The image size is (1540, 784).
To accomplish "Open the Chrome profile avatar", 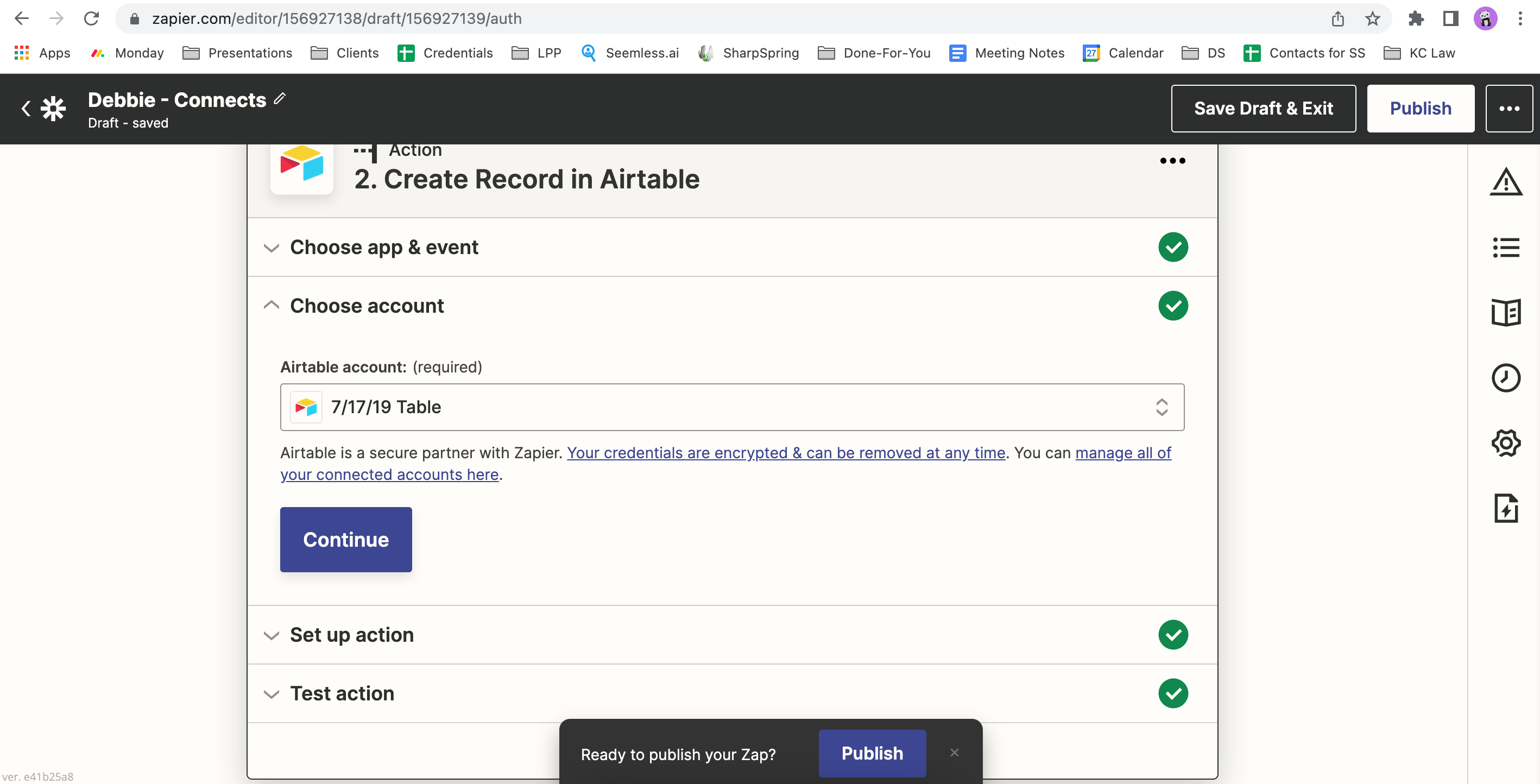I will tap(1485, 18).
